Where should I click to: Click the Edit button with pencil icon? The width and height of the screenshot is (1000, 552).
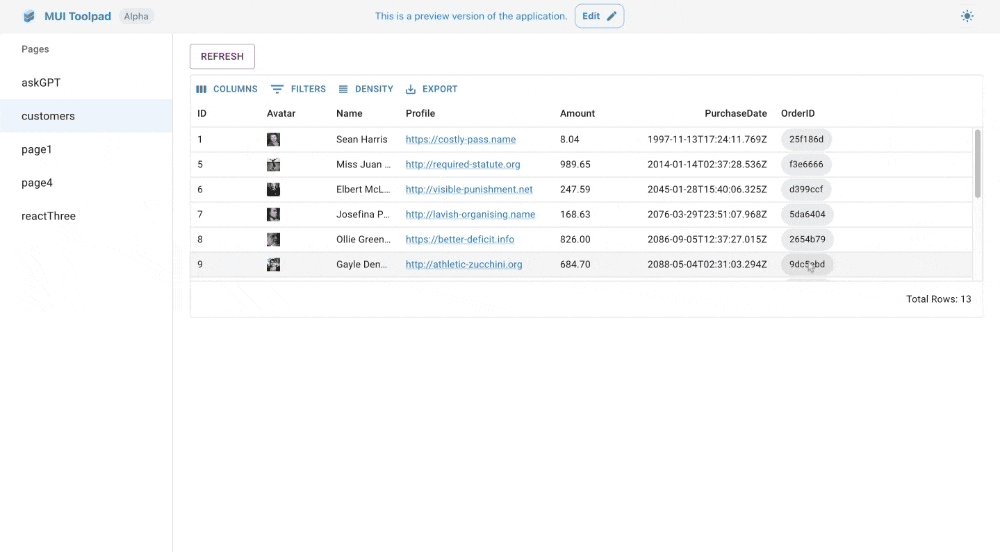(599, 16)
